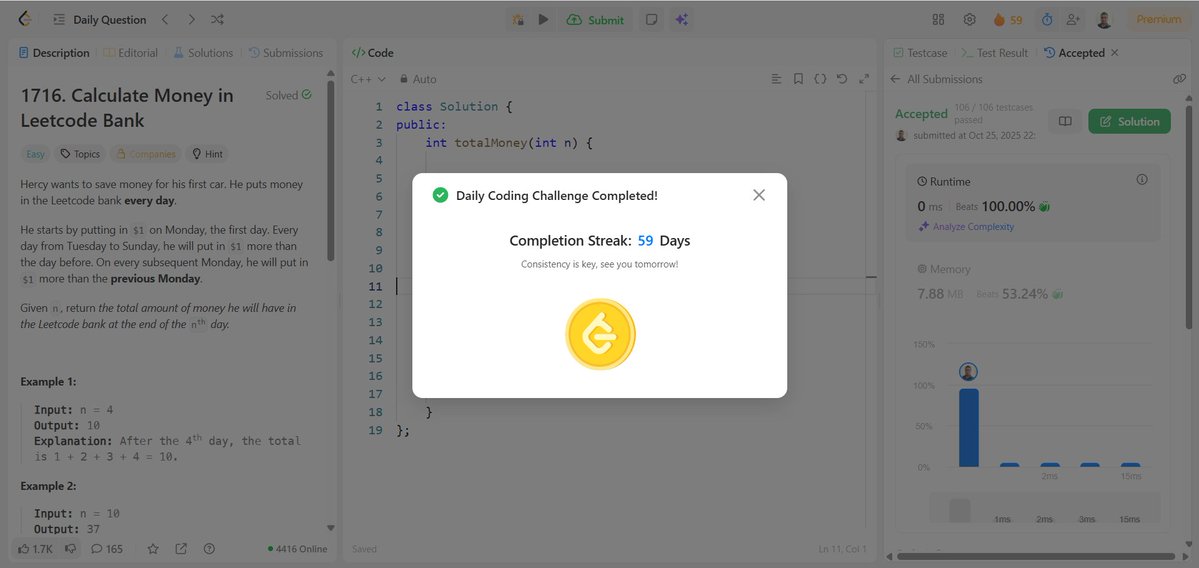The image size is (1199, 568).
Task: Go to next question arrow
Action: pyautogui.click(x=191, y=20)
